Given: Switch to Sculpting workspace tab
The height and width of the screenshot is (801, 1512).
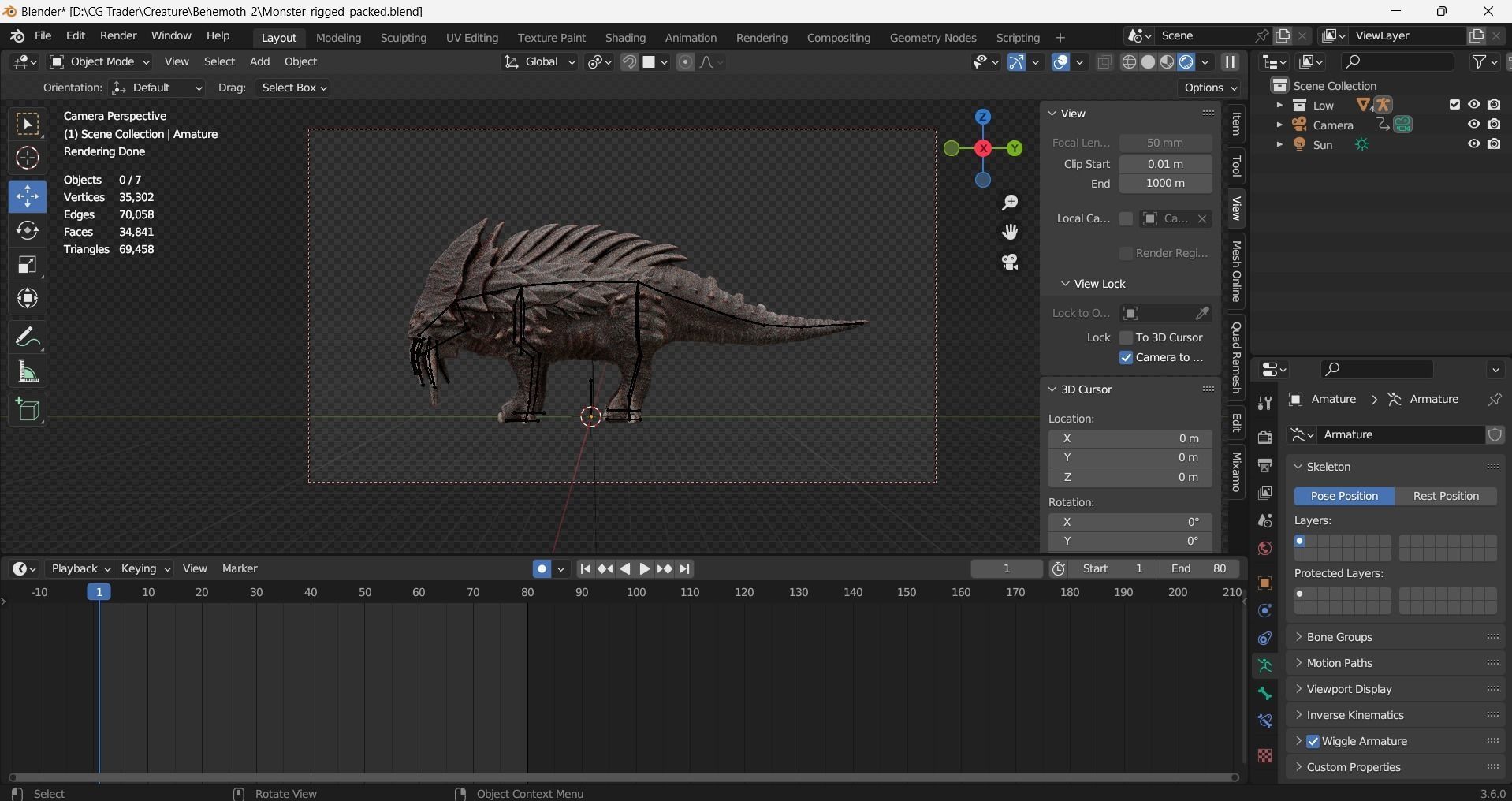Looking at the screenshot, I should (x=403, y=38).
